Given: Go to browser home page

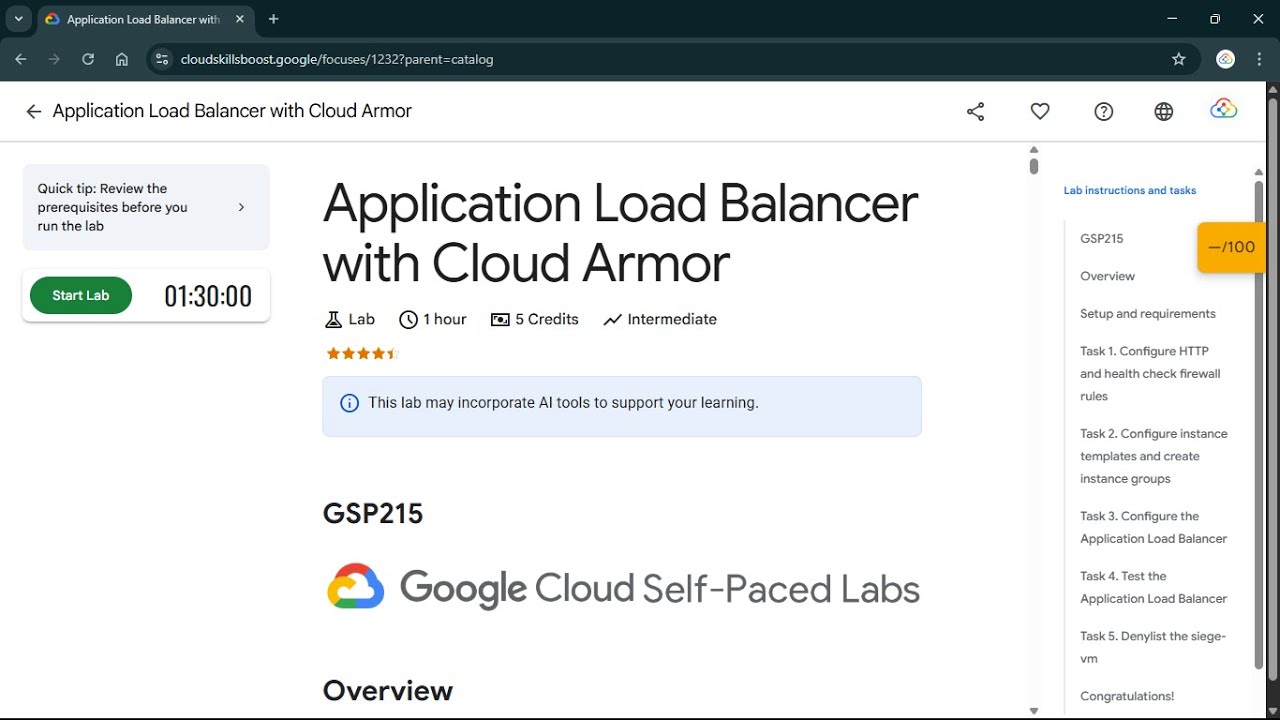Looking at the screenshot, I should coord(122,59).
